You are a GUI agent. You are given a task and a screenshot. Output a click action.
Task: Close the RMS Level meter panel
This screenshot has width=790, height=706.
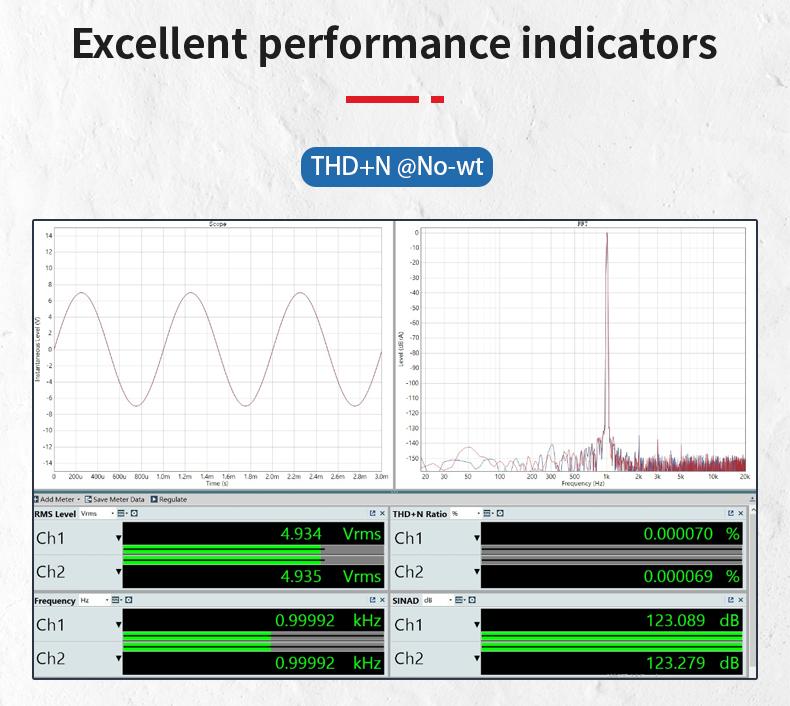point(382,513)
